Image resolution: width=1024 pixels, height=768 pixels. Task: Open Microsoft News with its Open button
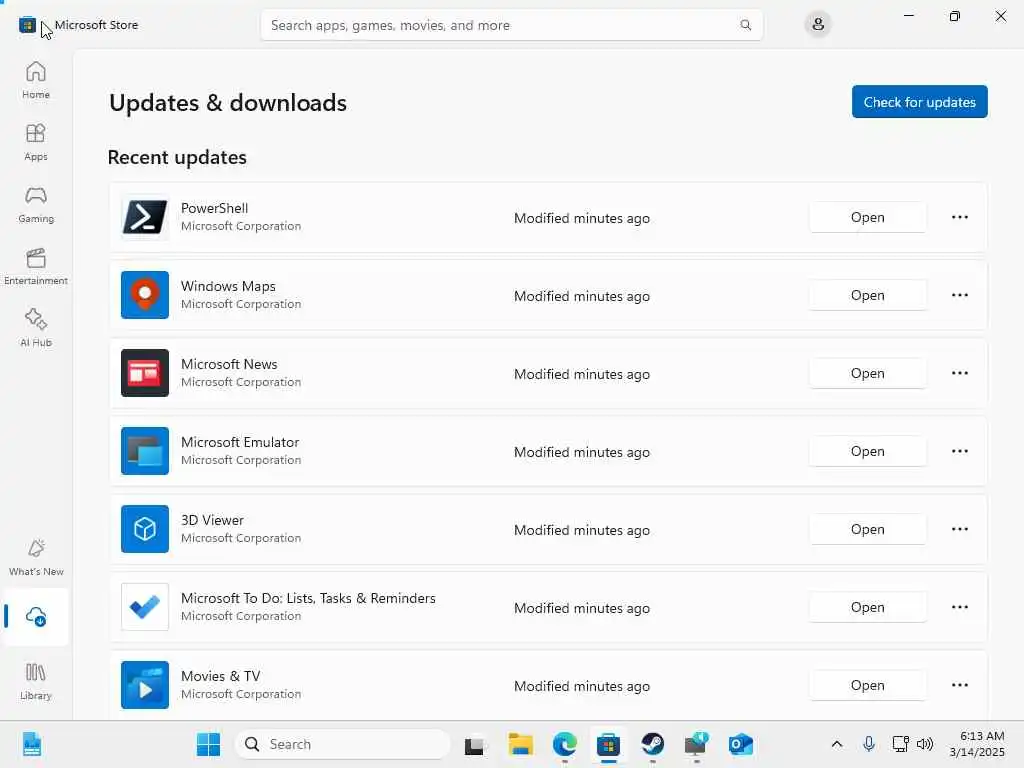(867, 373)
